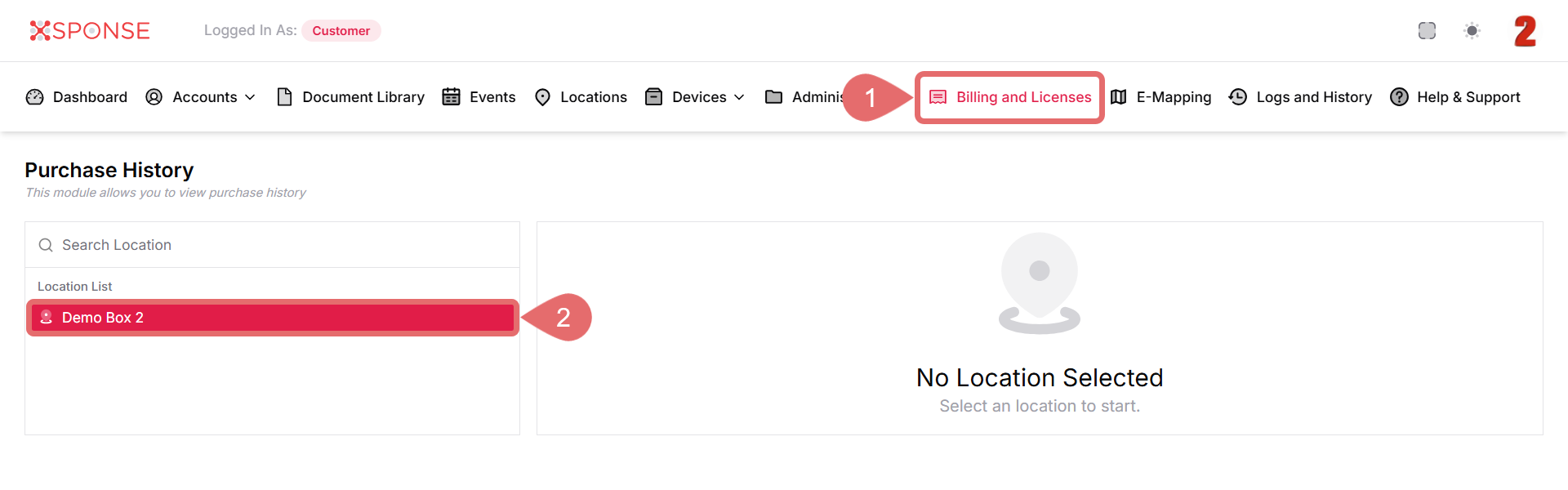Click the search magnifier icon

(46, 245)
